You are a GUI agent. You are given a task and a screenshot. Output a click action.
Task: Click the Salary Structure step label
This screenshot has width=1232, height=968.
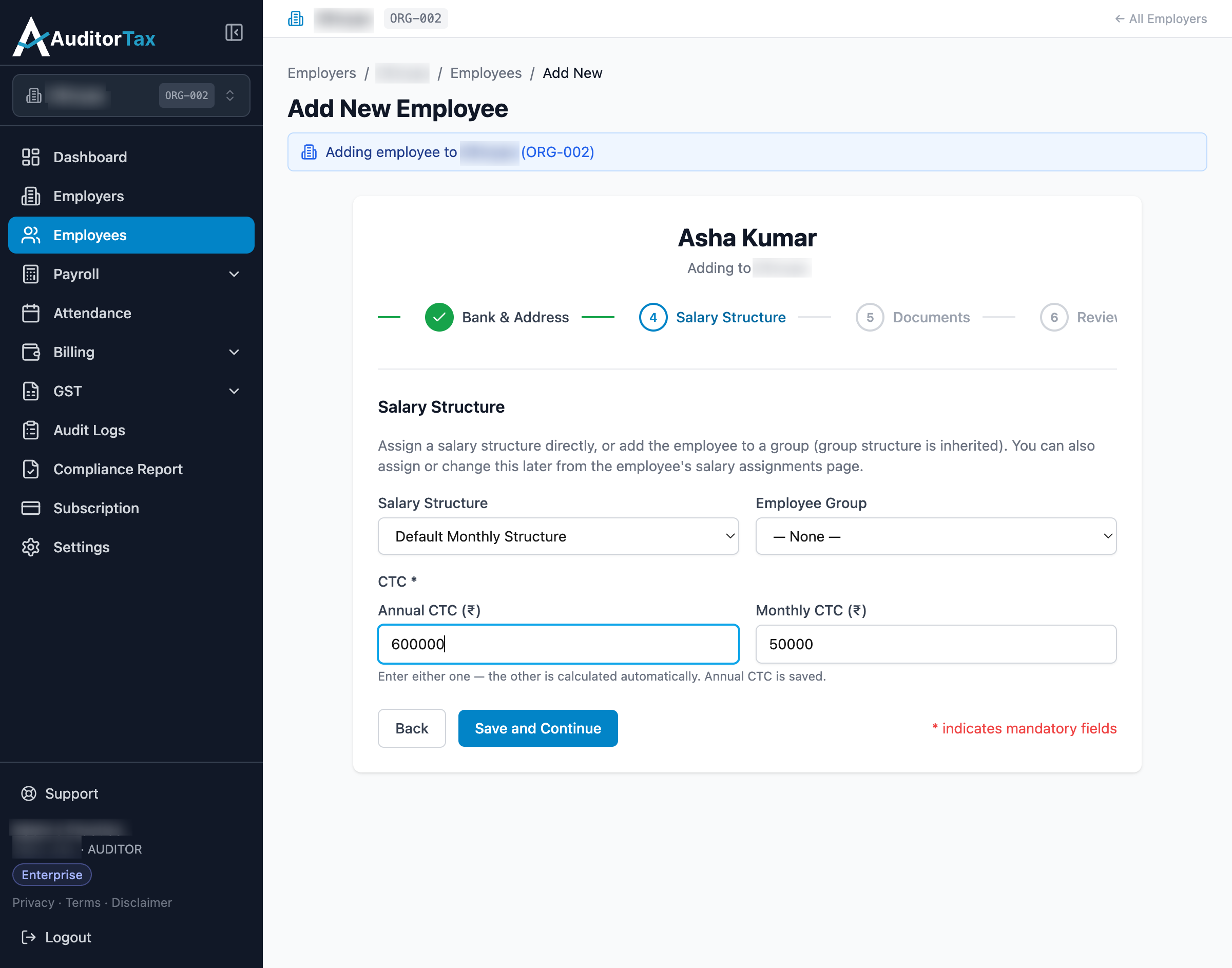(731, 317)
